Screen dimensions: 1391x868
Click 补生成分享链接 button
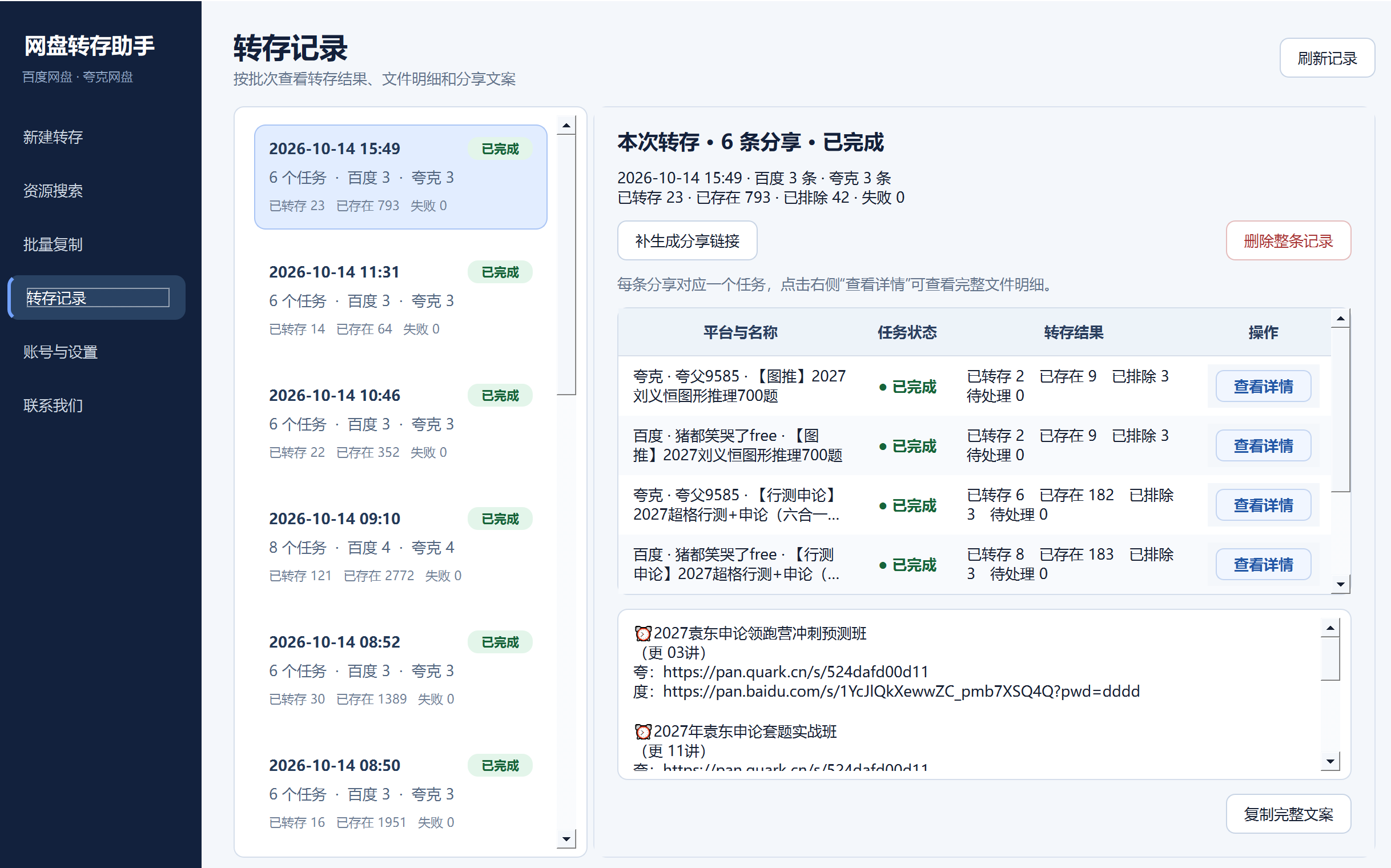point(687,240)
